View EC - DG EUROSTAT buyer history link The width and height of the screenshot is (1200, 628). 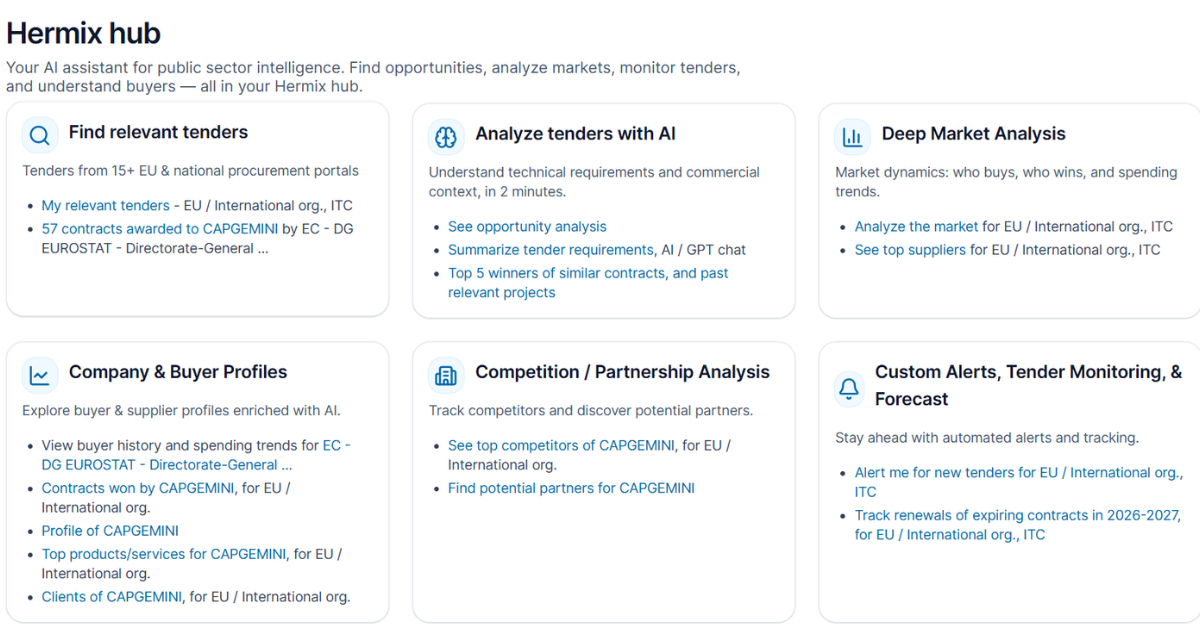[196, 455]
